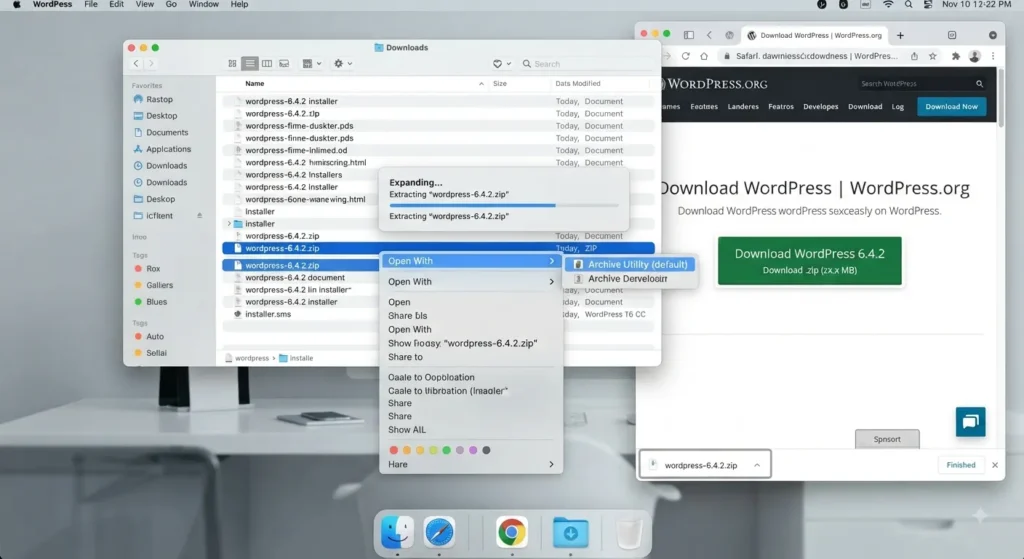
Task: Click the Spnsort button in browser
Action: pyautogui.click(x=887, y=439)
